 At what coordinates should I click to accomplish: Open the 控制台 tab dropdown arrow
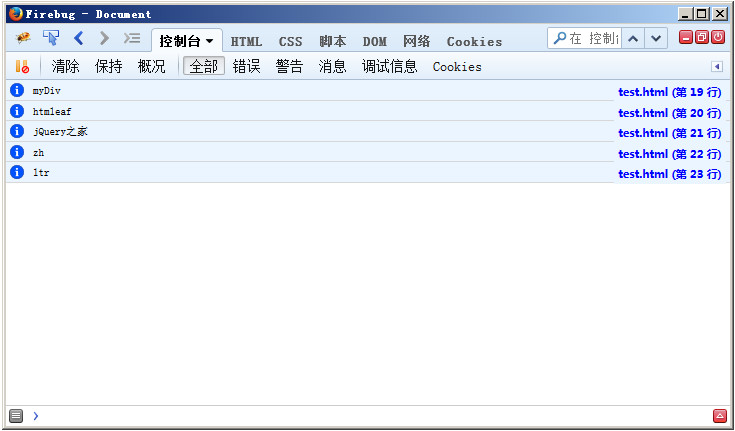point(210,41)
